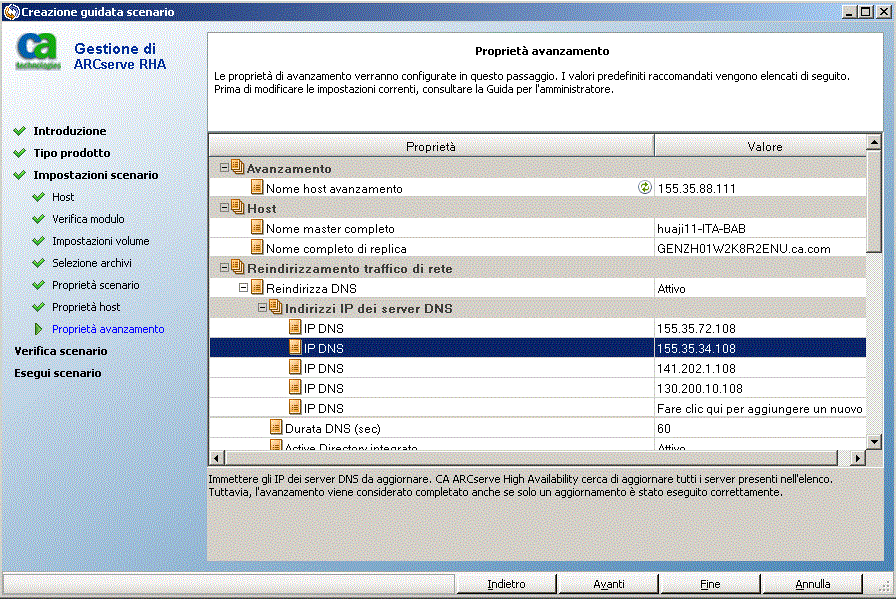Select the Impostazioni volume step
Image resolution: width=896 pixels, height=602 pixels.
pyautogui.click(x=101, y=241)
